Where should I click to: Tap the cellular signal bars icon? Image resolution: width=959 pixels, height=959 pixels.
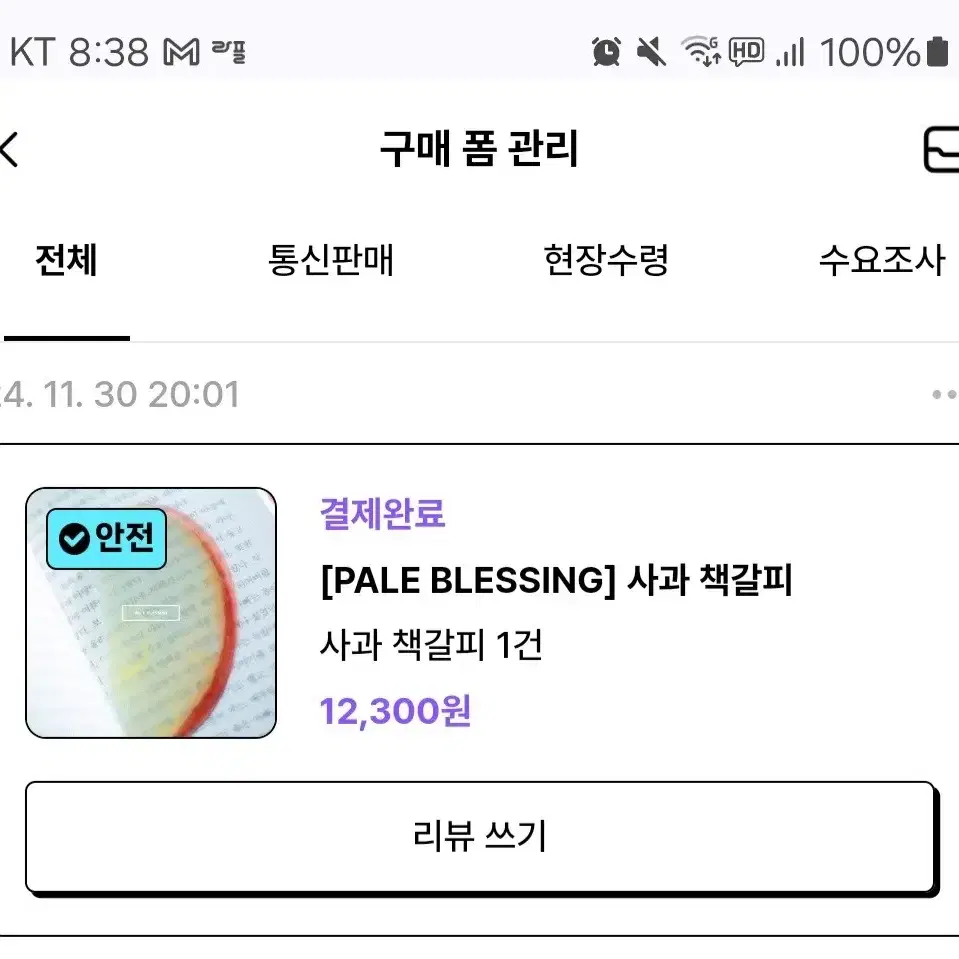(790, 51)
